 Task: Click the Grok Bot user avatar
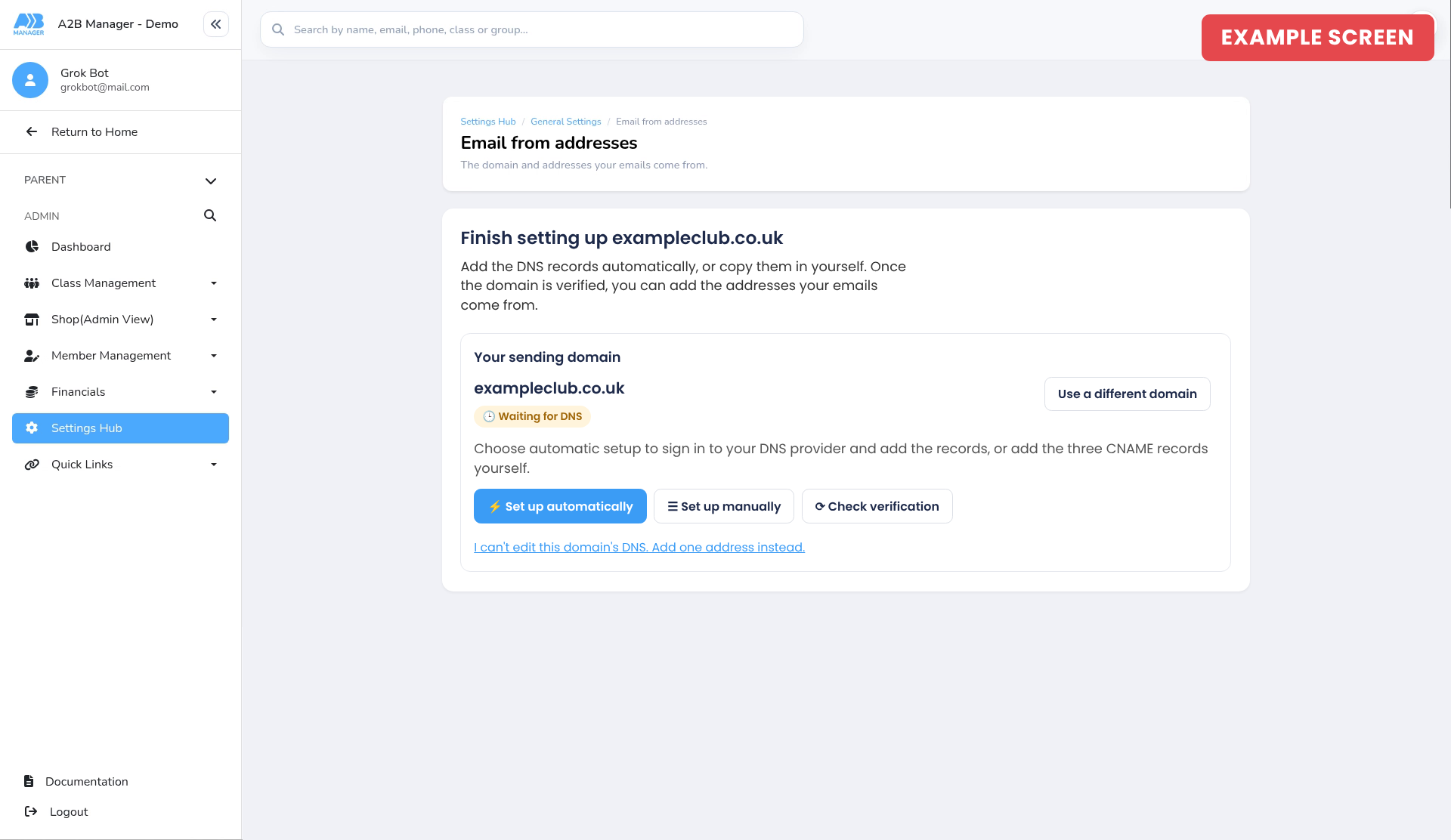coord(30,80)
